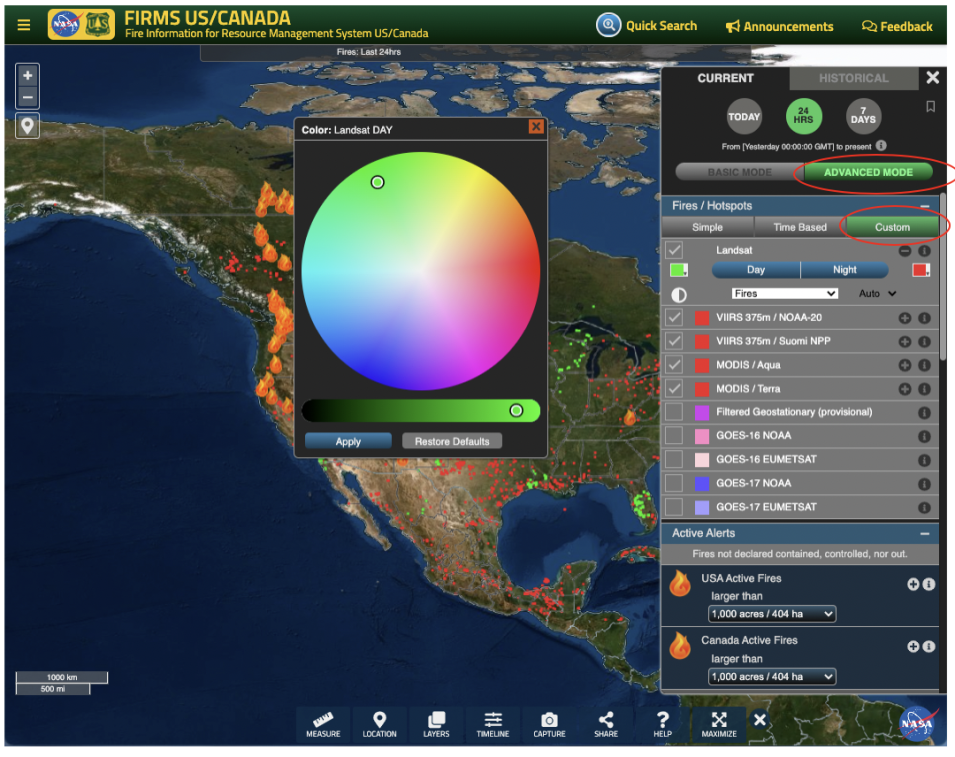The image size is (955, 757).
Task: Show info about the time range
Action: click(x=881, y=146)
